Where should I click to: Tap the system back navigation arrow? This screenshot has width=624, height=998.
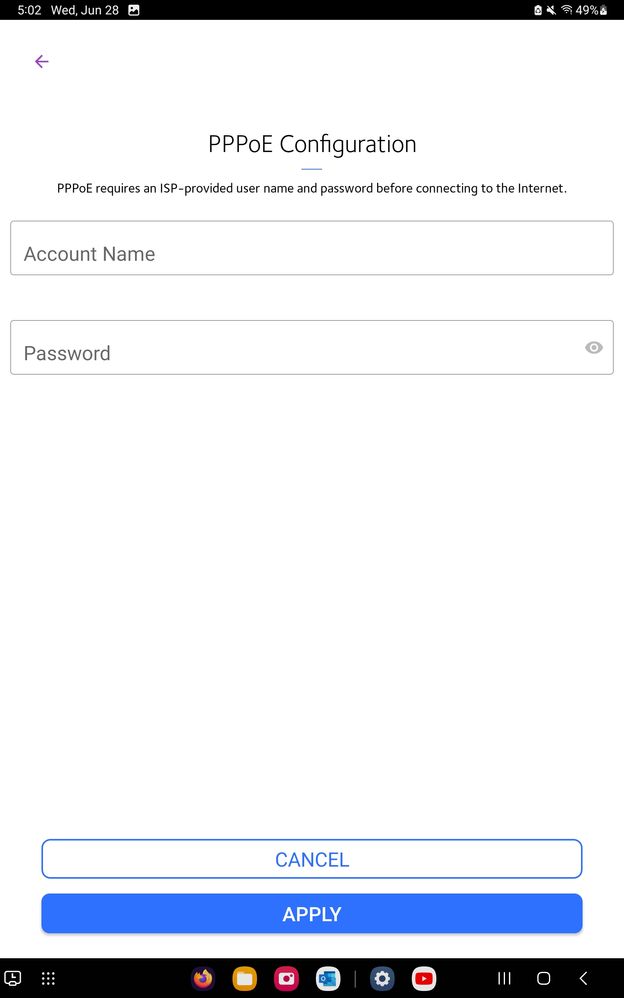[x=583, y=978]
